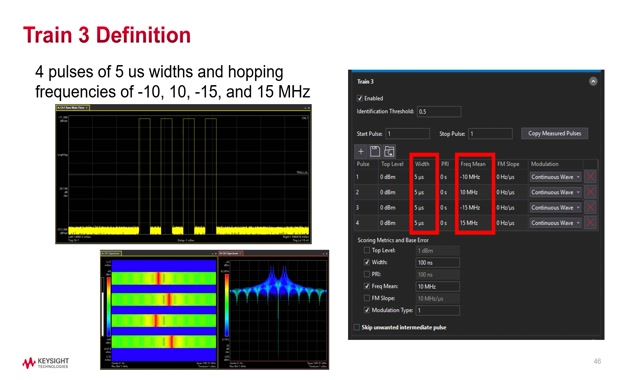Enable the FM Slope scoring metric checkbox
Viewport: 624px width, 380px height.
367,298
